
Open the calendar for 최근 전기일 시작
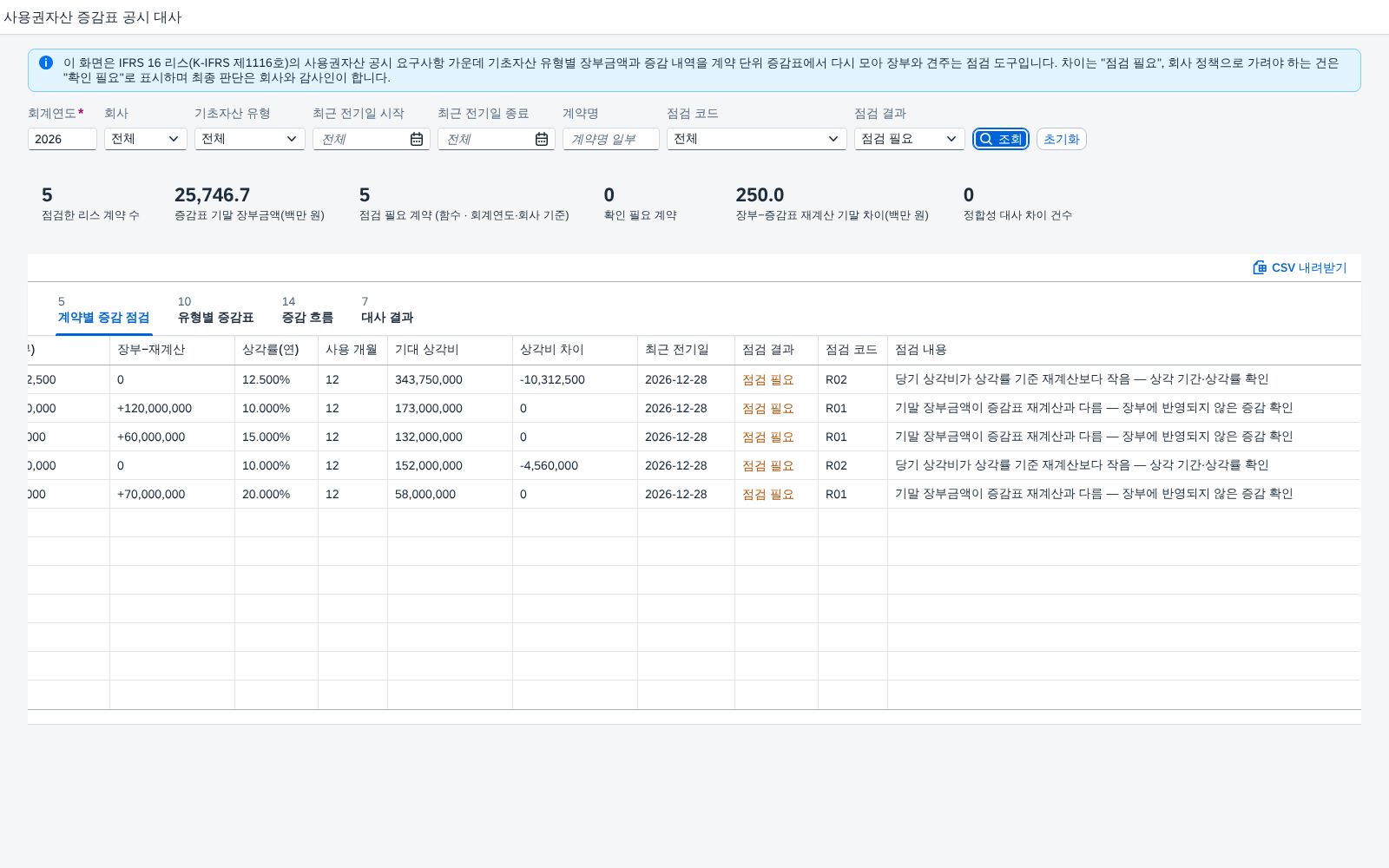pos(417,139)
